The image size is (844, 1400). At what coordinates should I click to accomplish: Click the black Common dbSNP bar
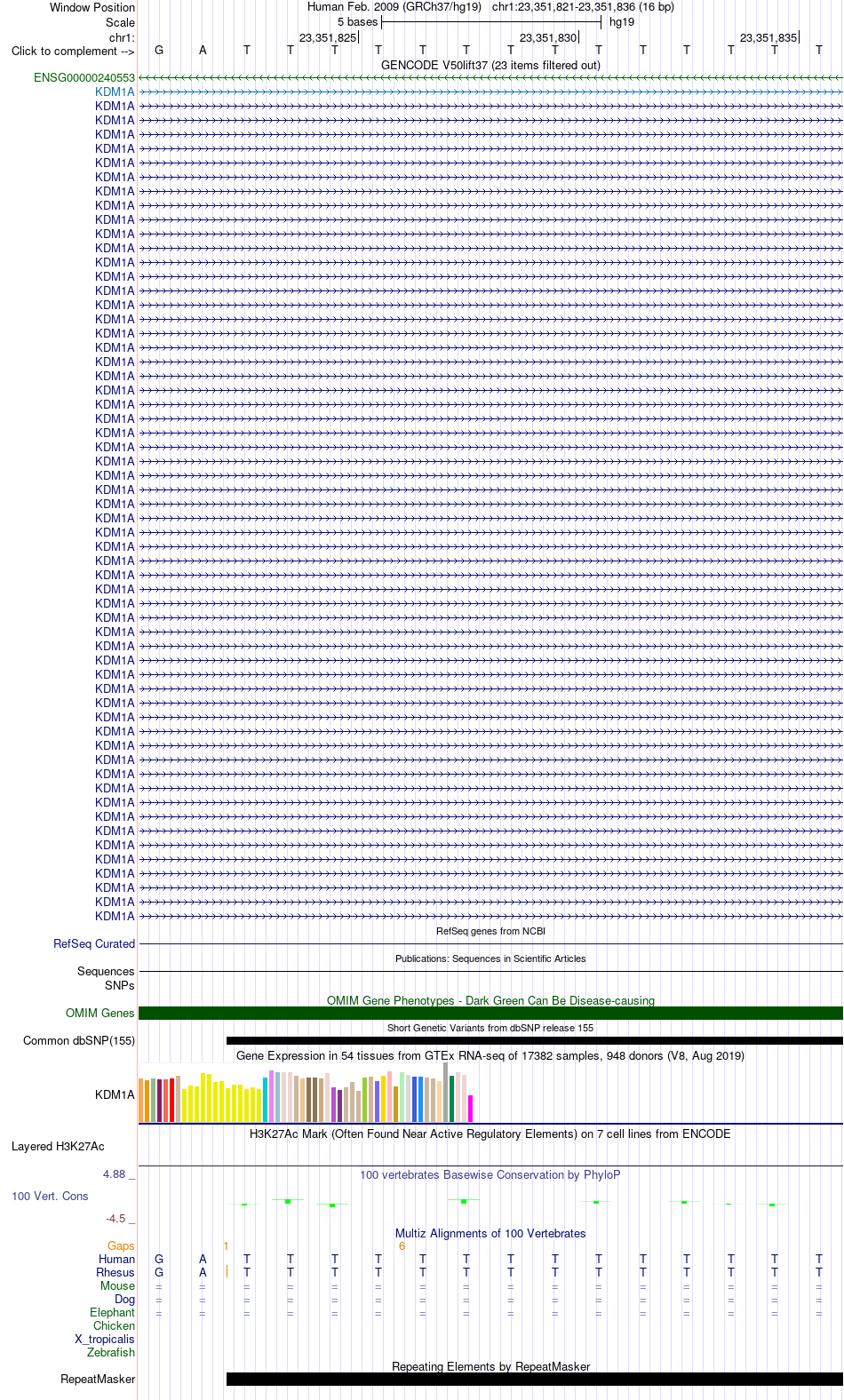coord(535,1041)
